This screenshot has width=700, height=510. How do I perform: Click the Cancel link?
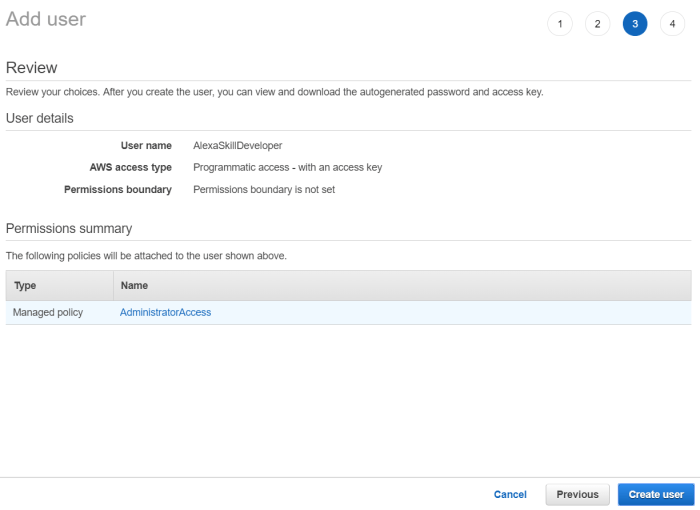[x=510, y=494]
